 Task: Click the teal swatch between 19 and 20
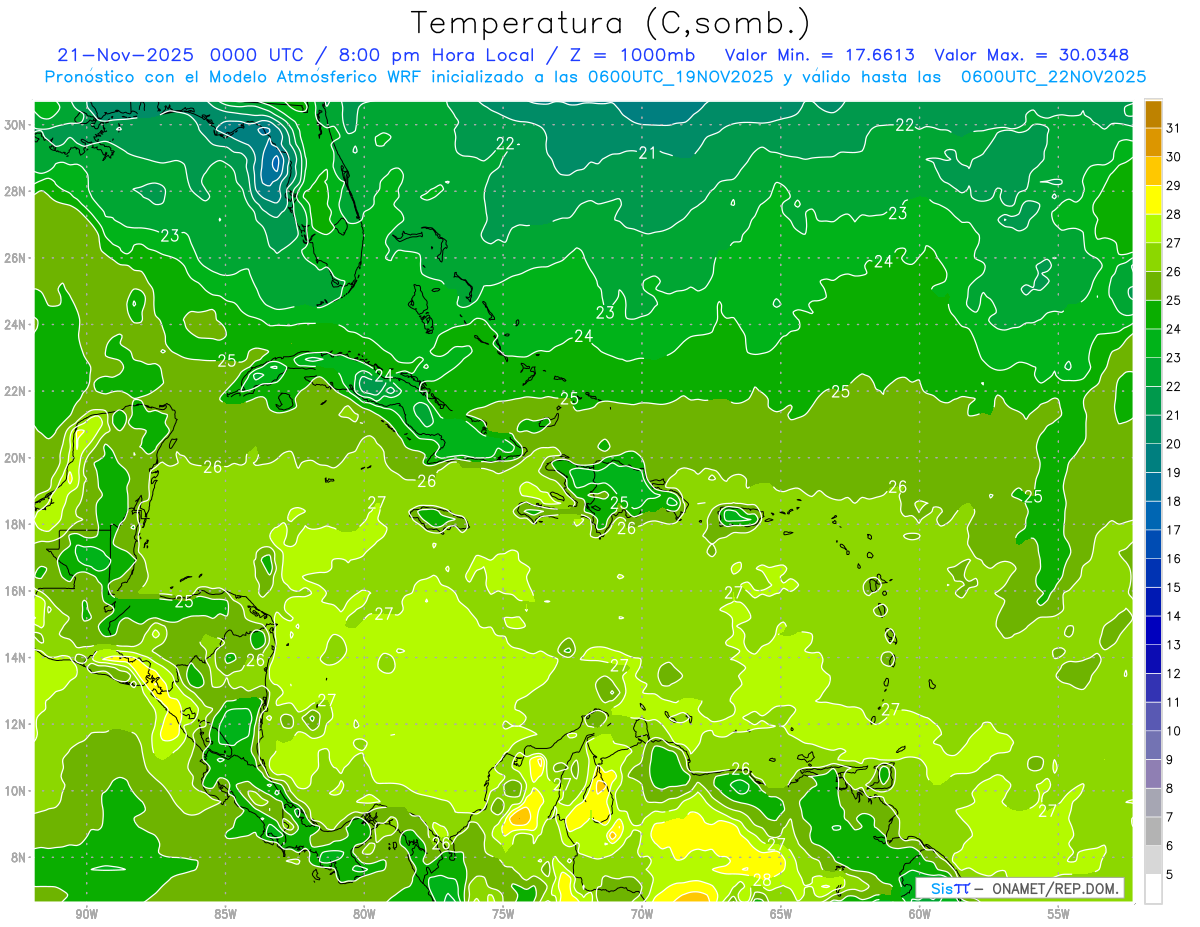[1153, 458]
